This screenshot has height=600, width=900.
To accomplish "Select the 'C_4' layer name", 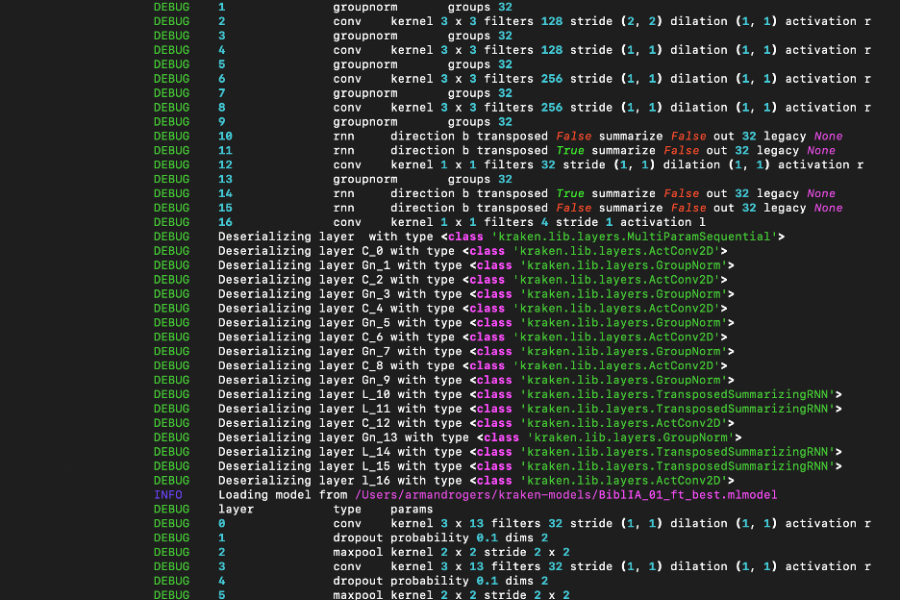I will 373,308.
